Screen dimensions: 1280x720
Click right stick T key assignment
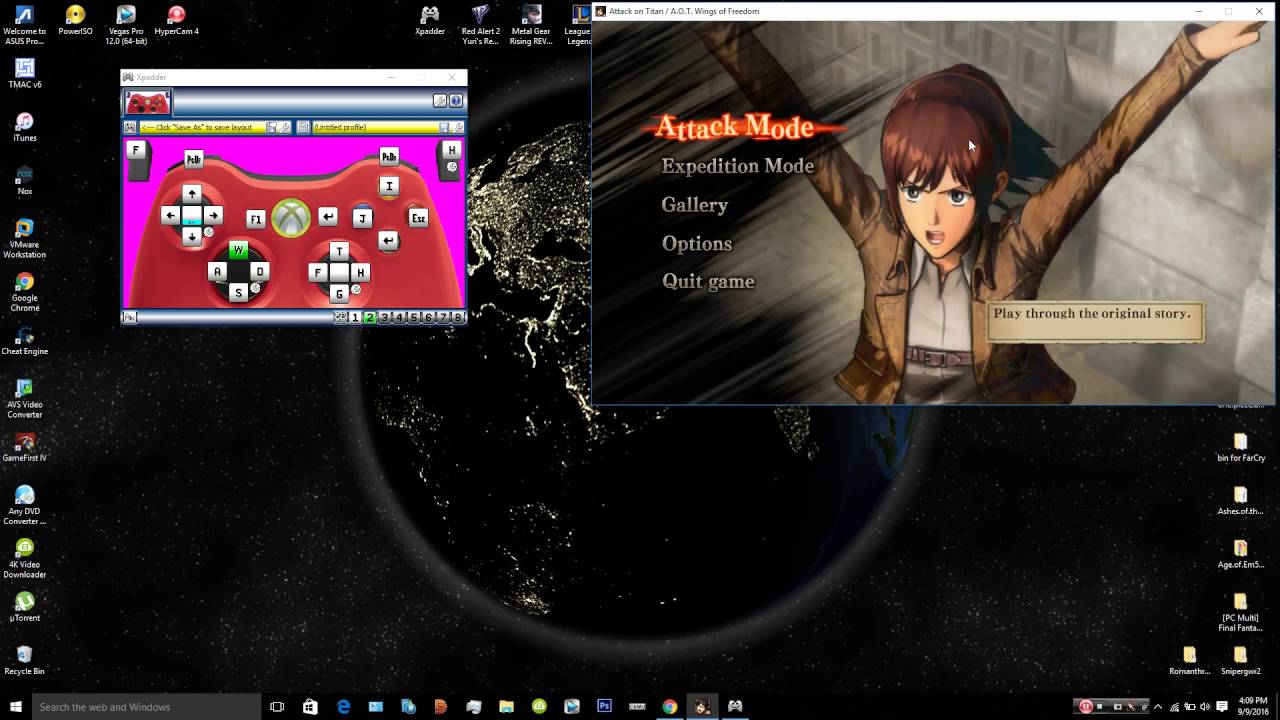pyautogui.click(x=339, y=251)
